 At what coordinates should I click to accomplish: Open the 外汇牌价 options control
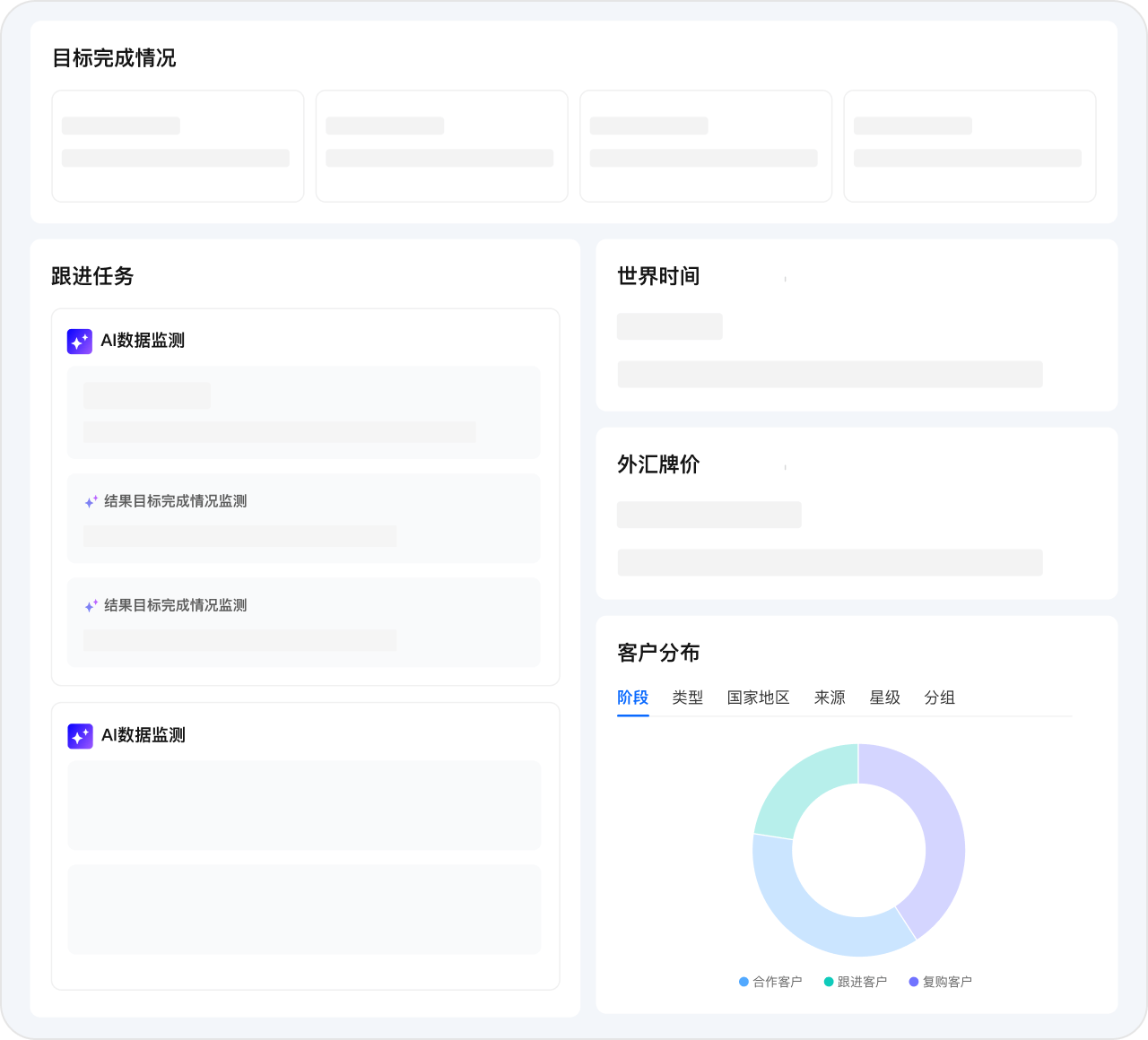[785, 466]
